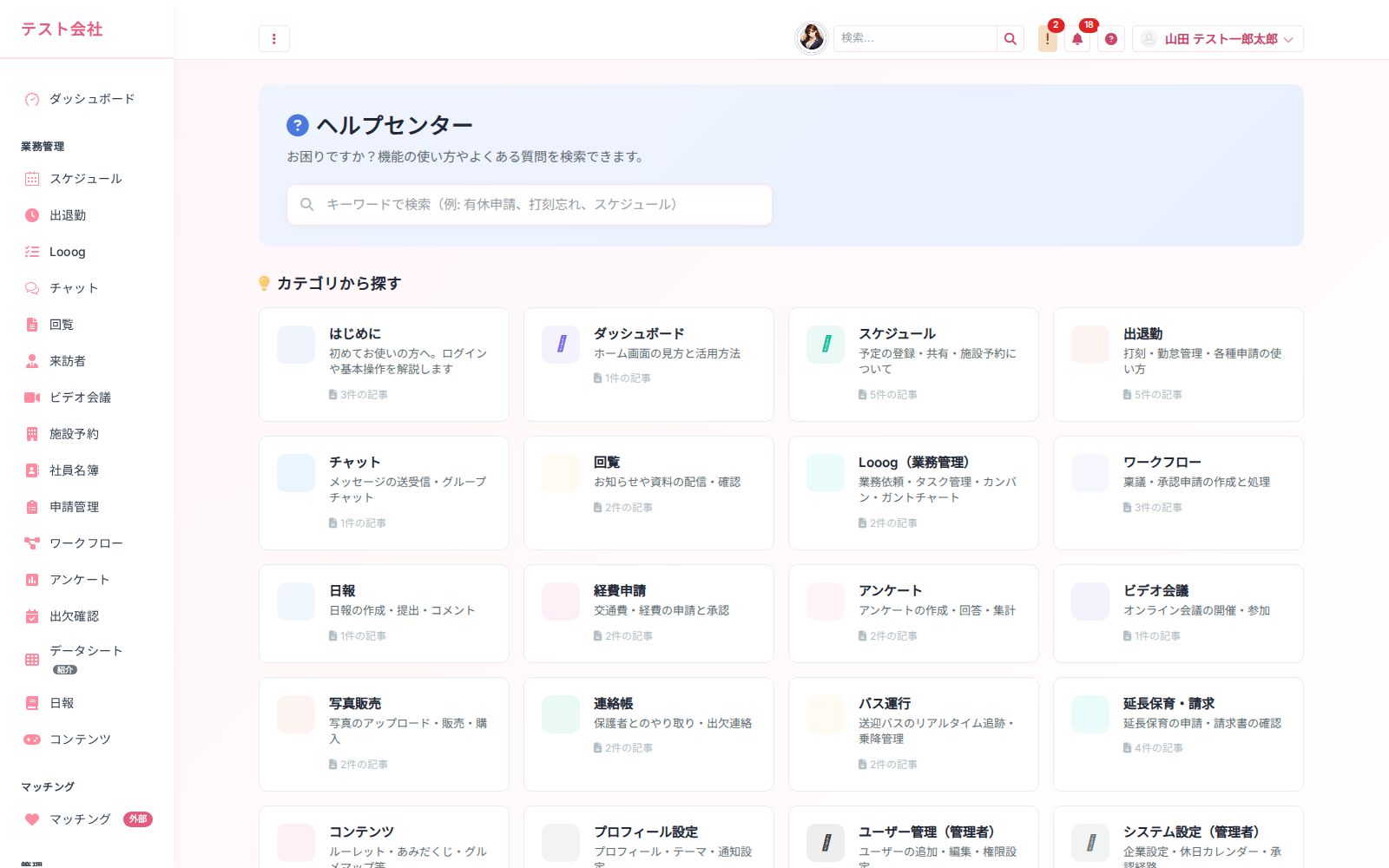Open the ワークフロー help category card
Screen dimensions: 1389x868
(1178, 493)
